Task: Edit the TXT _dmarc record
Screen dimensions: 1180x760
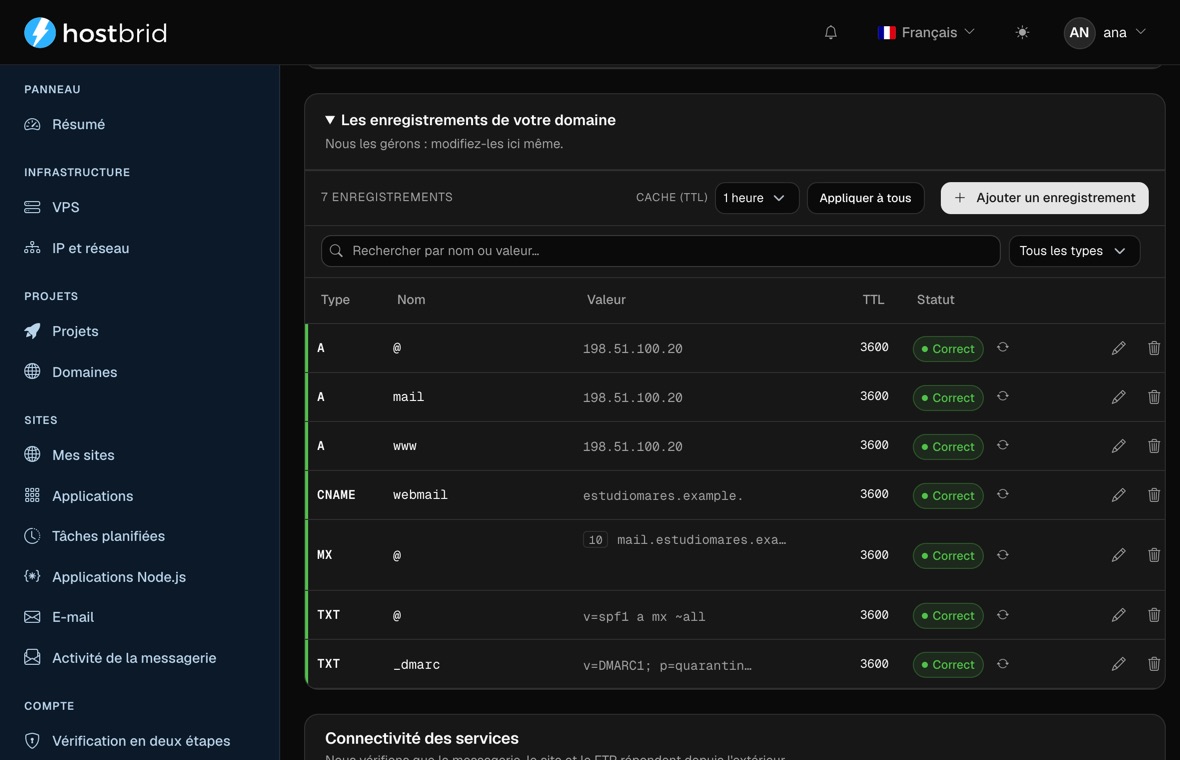Action: 1118,664
